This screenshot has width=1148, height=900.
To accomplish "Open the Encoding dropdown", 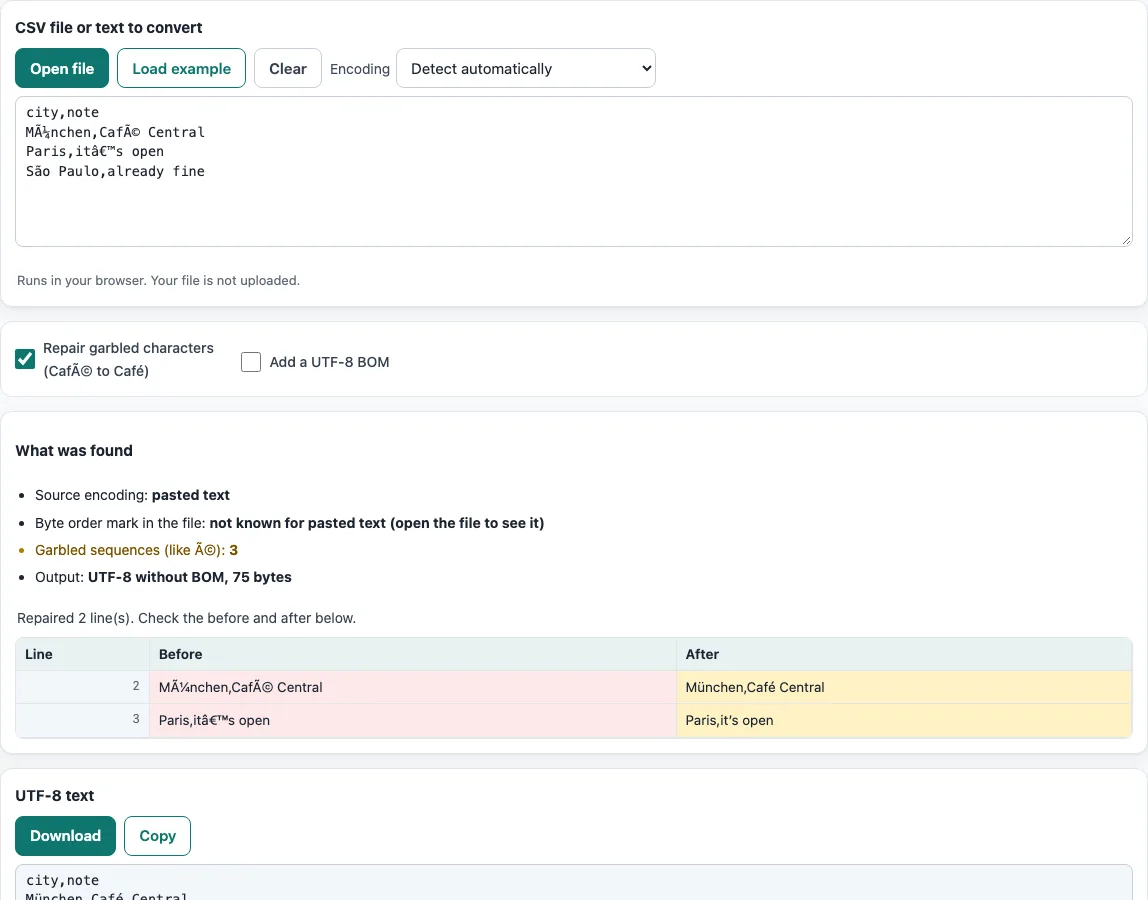I will pyautogui.click(x=526, y=68).
